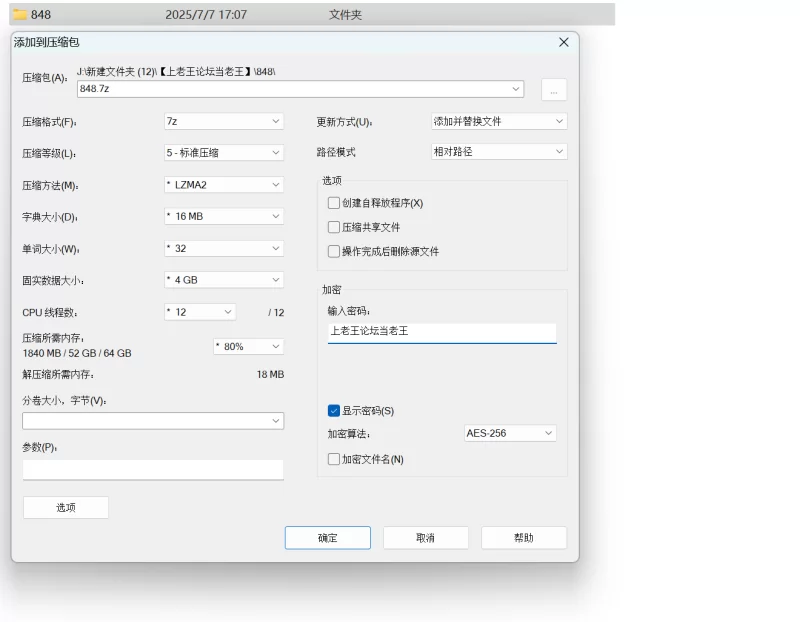Confirm with the 确定 button
Viewport: 800px width, 622px height.
point(328,538)
